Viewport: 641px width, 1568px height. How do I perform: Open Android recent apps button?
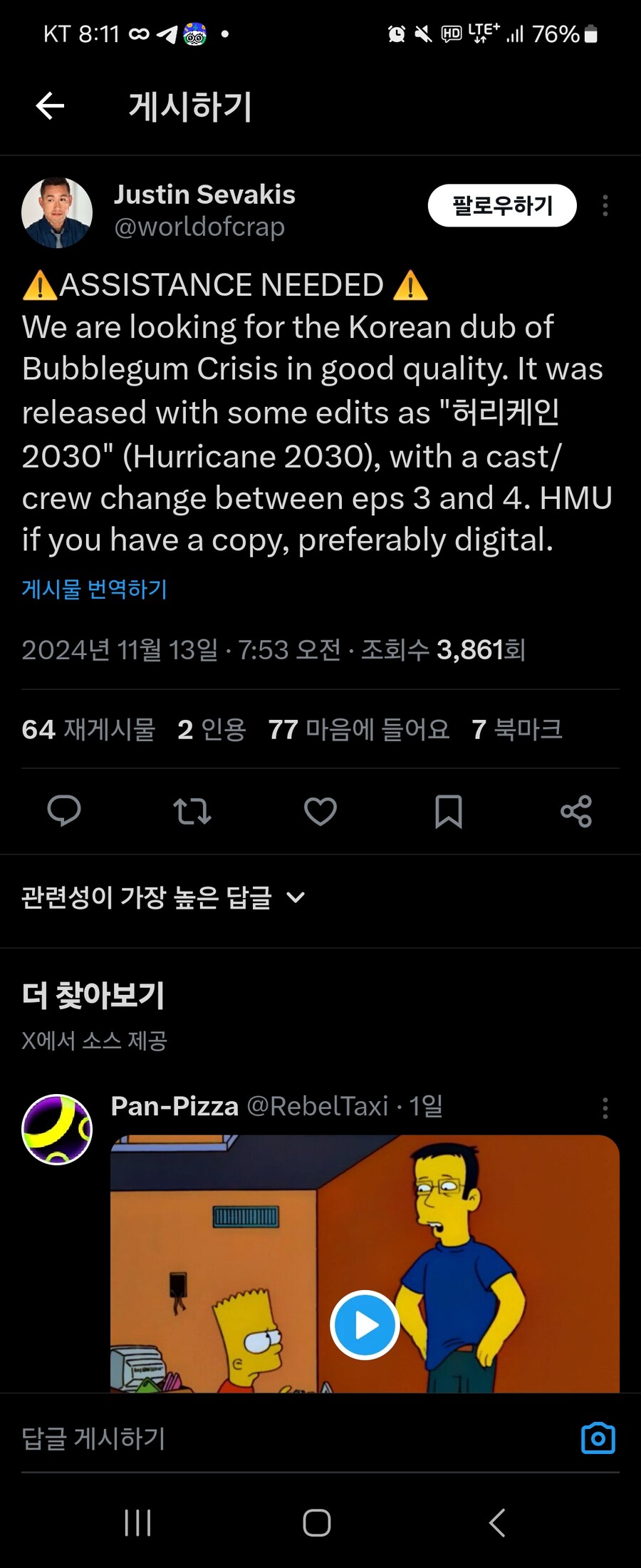pyautogui.click(x=137, y=1523)
